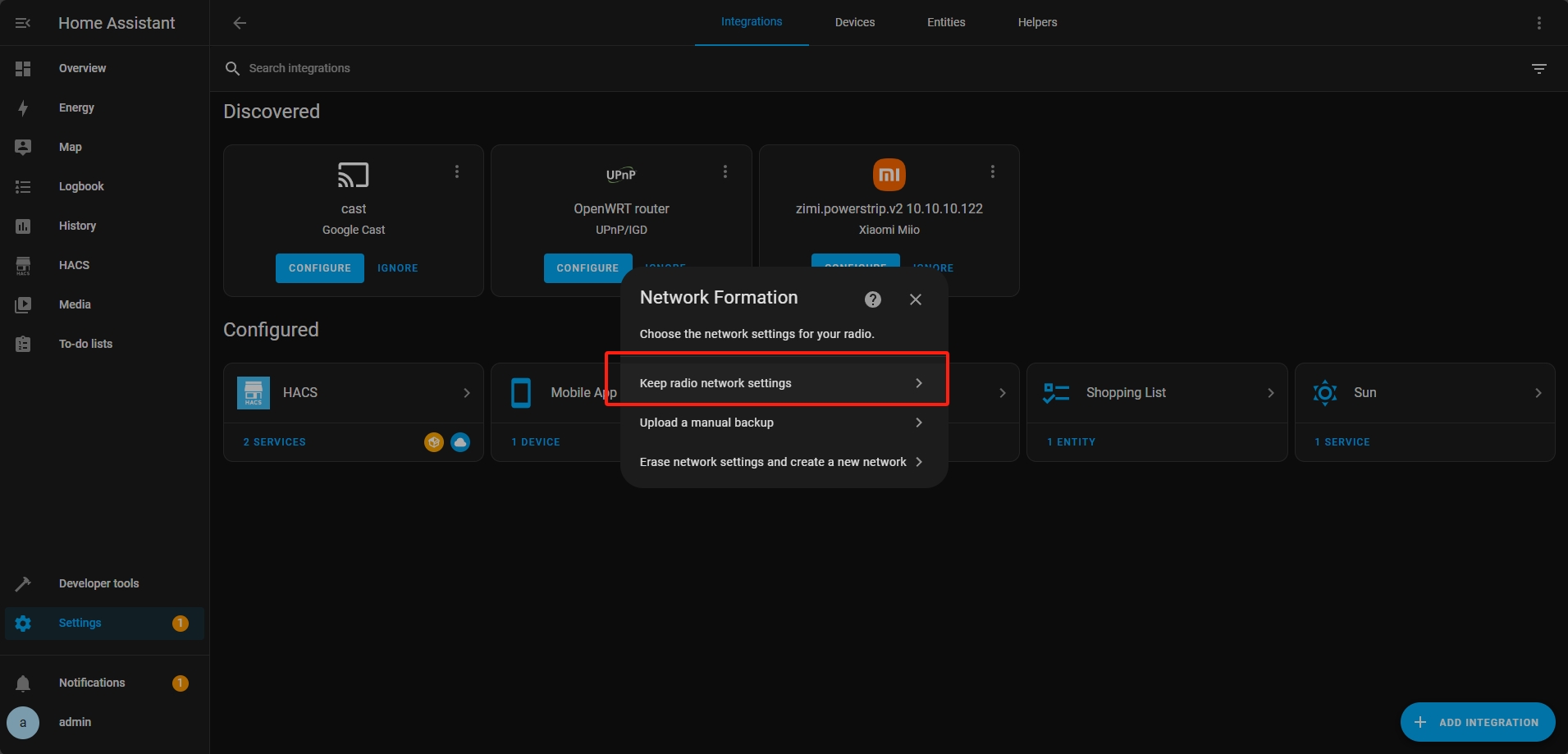
Task: Switch to the Helpers tab
Action: tap(1037, 22)
